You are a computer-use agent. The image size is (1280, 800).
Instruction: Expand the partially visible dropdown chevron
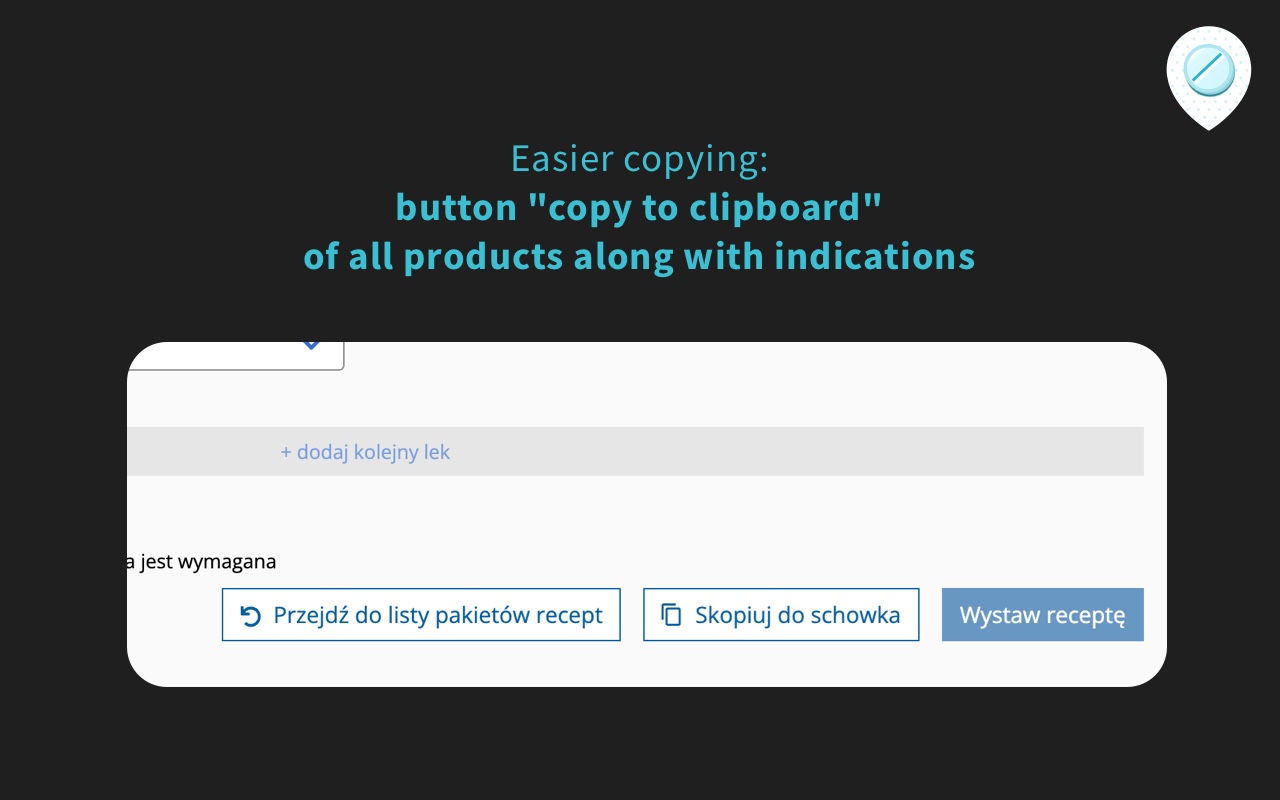click(x=311, y=345)
